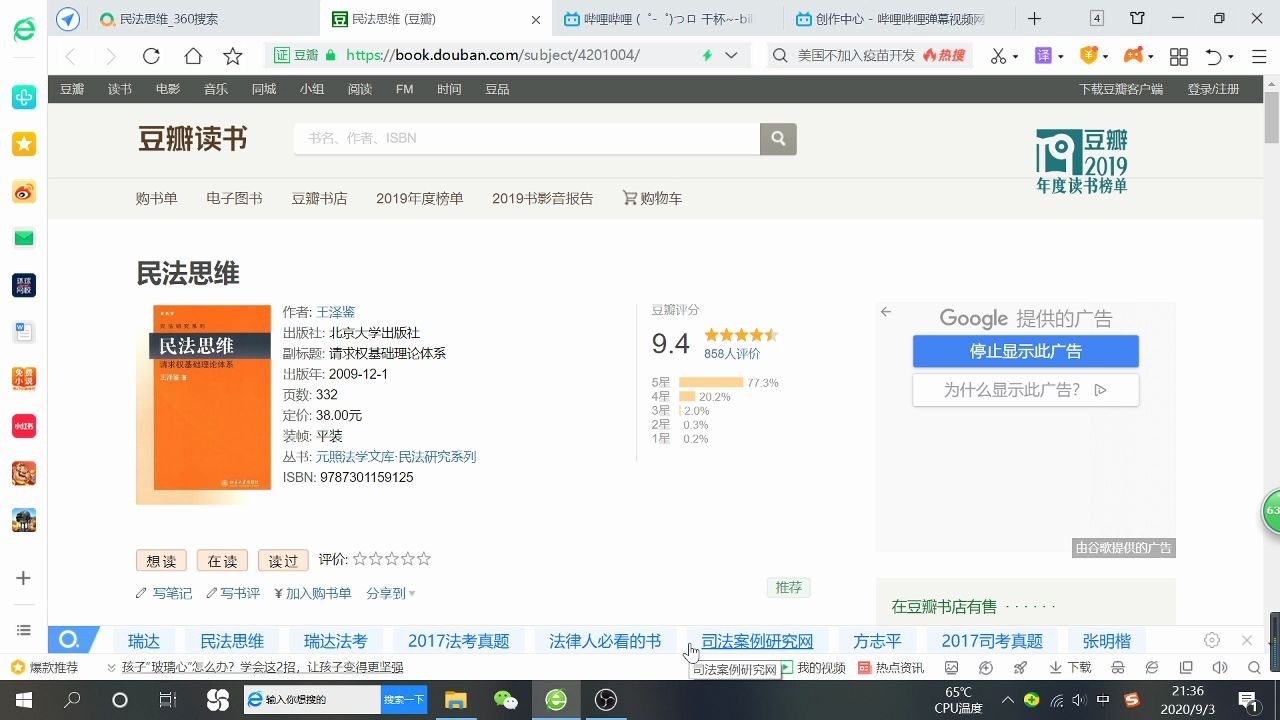Expand the news ticker chevron in status bar

111,667
